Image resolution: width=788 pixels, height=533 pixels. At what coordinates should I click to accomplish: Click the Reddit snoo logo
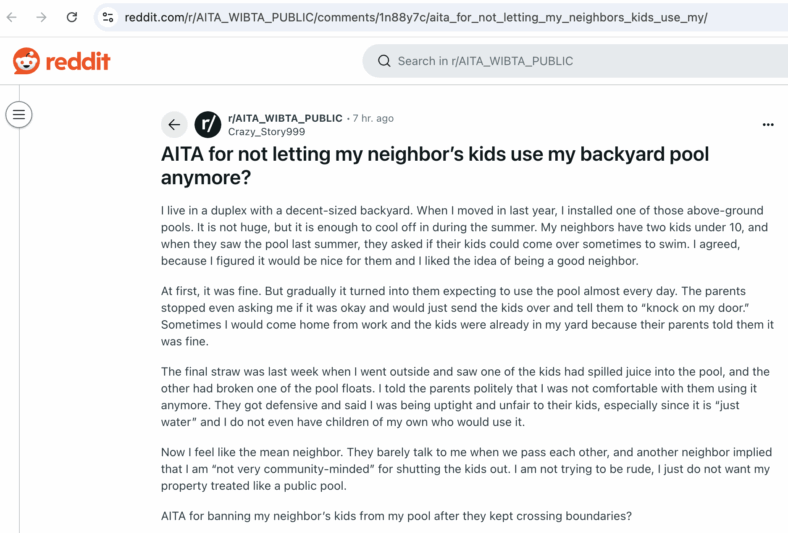26,61
